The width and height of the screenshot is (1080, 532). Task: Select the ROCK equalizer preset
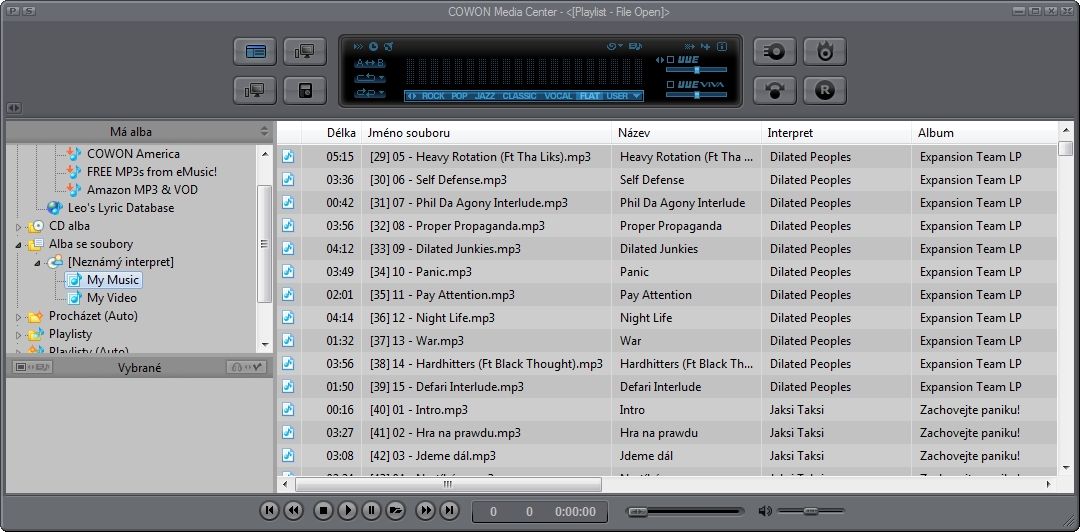click(x=433, y=96)
